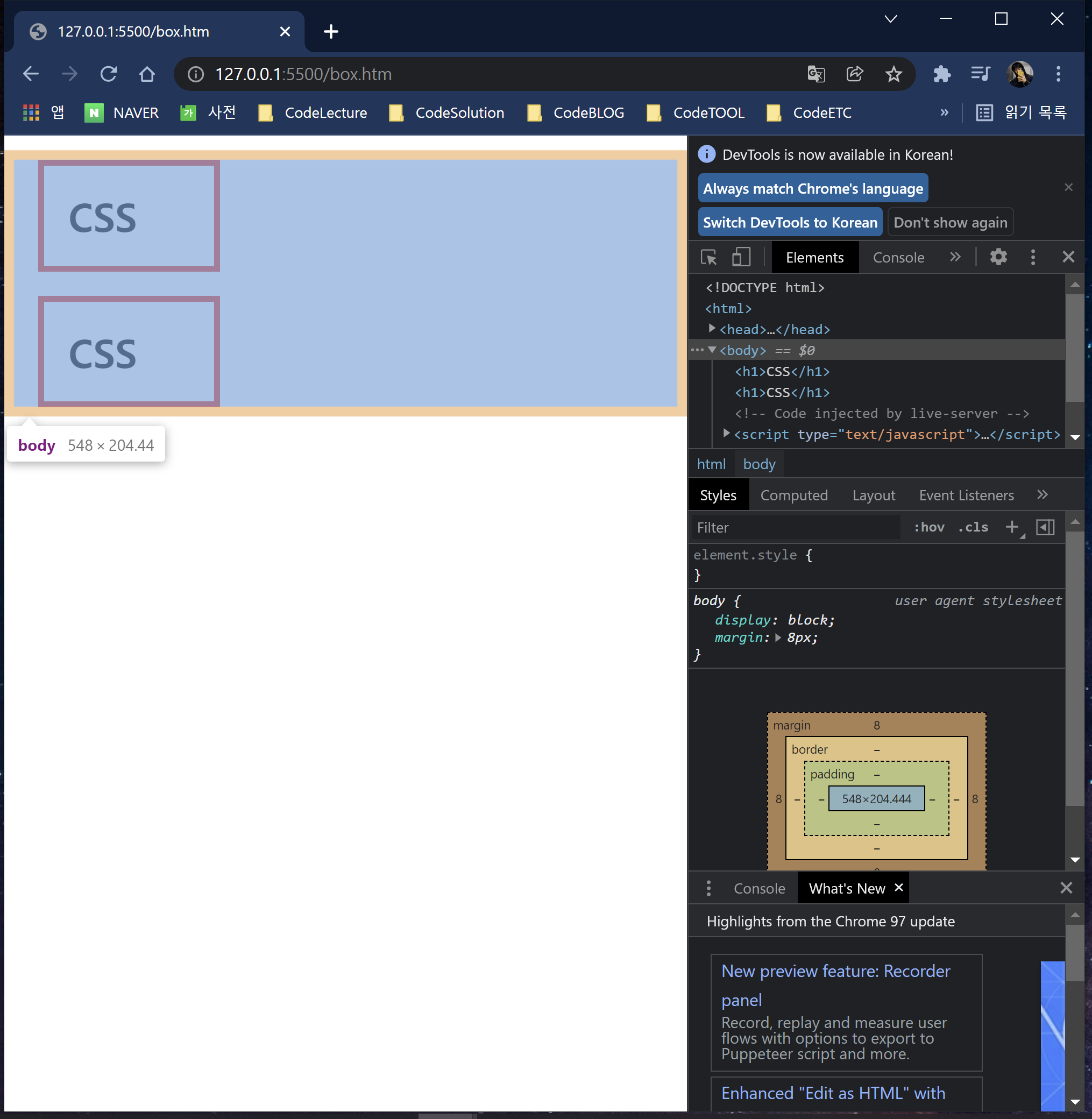
Task: Select the second h1 CSS element
Action: point(782,392)
